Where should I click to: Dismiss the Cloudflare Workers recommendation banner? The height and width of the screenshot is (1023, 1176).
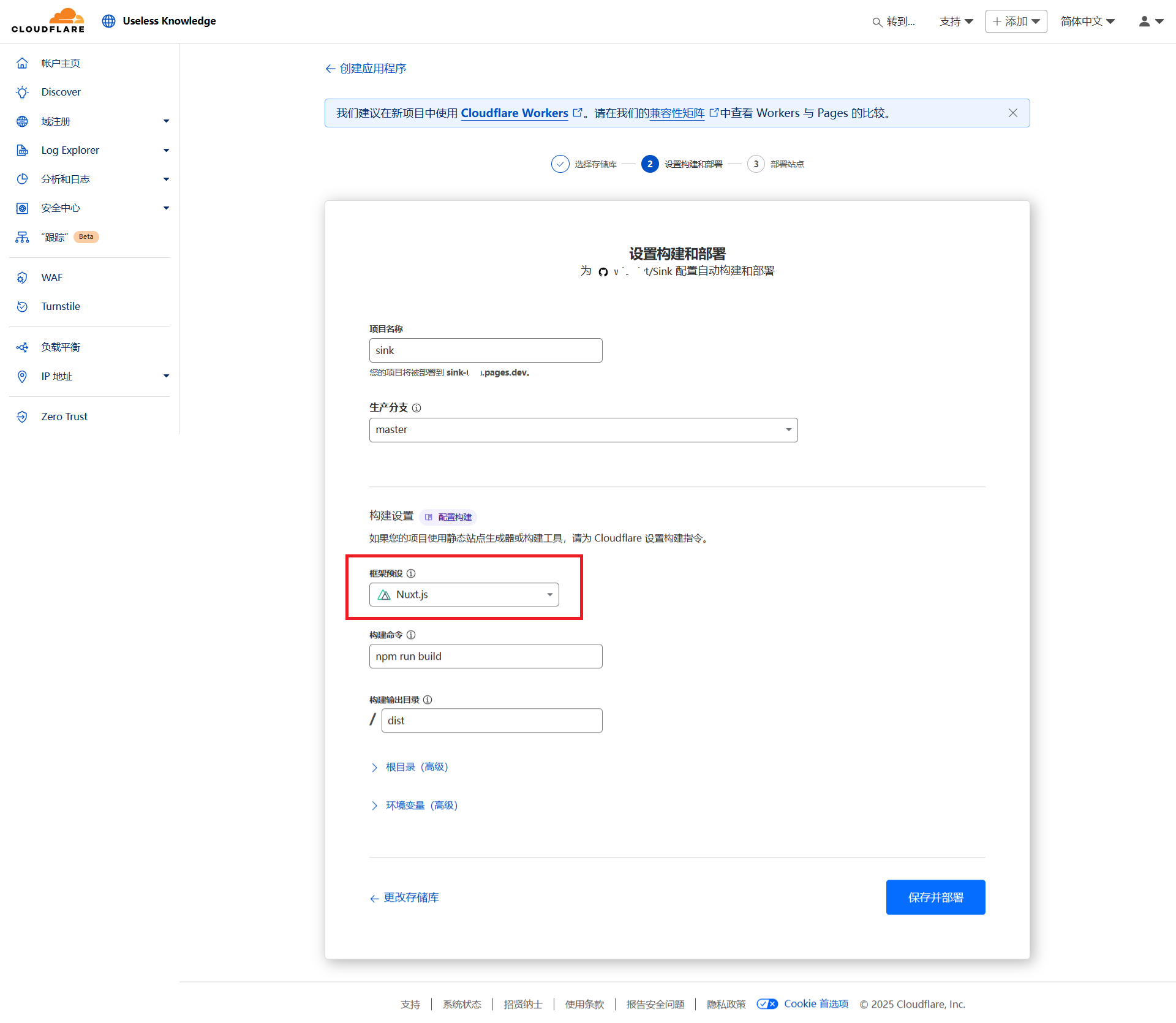pyautogui.click(x=1012, y=113)
